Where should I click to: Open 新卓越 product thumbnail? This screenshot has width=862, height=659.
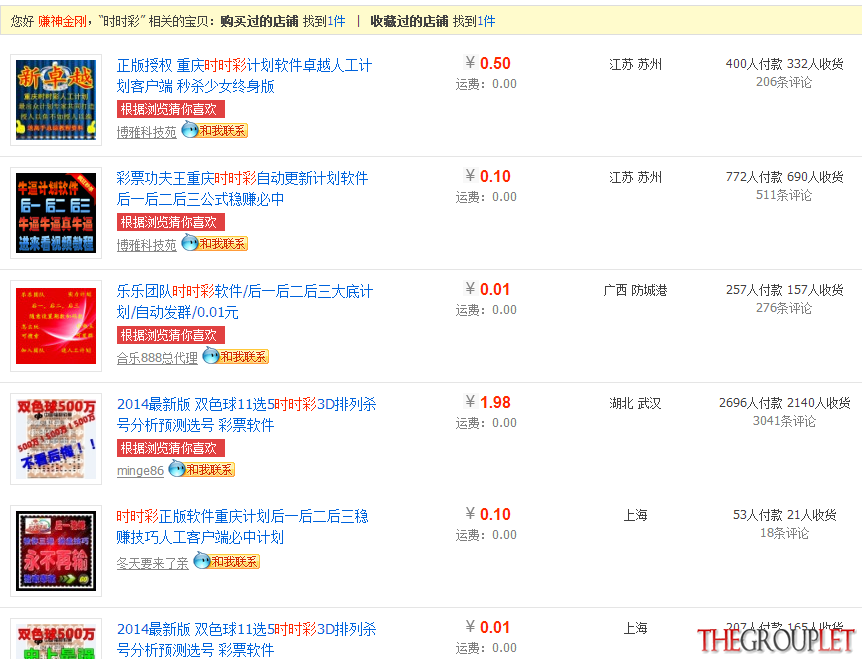pyautogui.click(x=56, y=100)
